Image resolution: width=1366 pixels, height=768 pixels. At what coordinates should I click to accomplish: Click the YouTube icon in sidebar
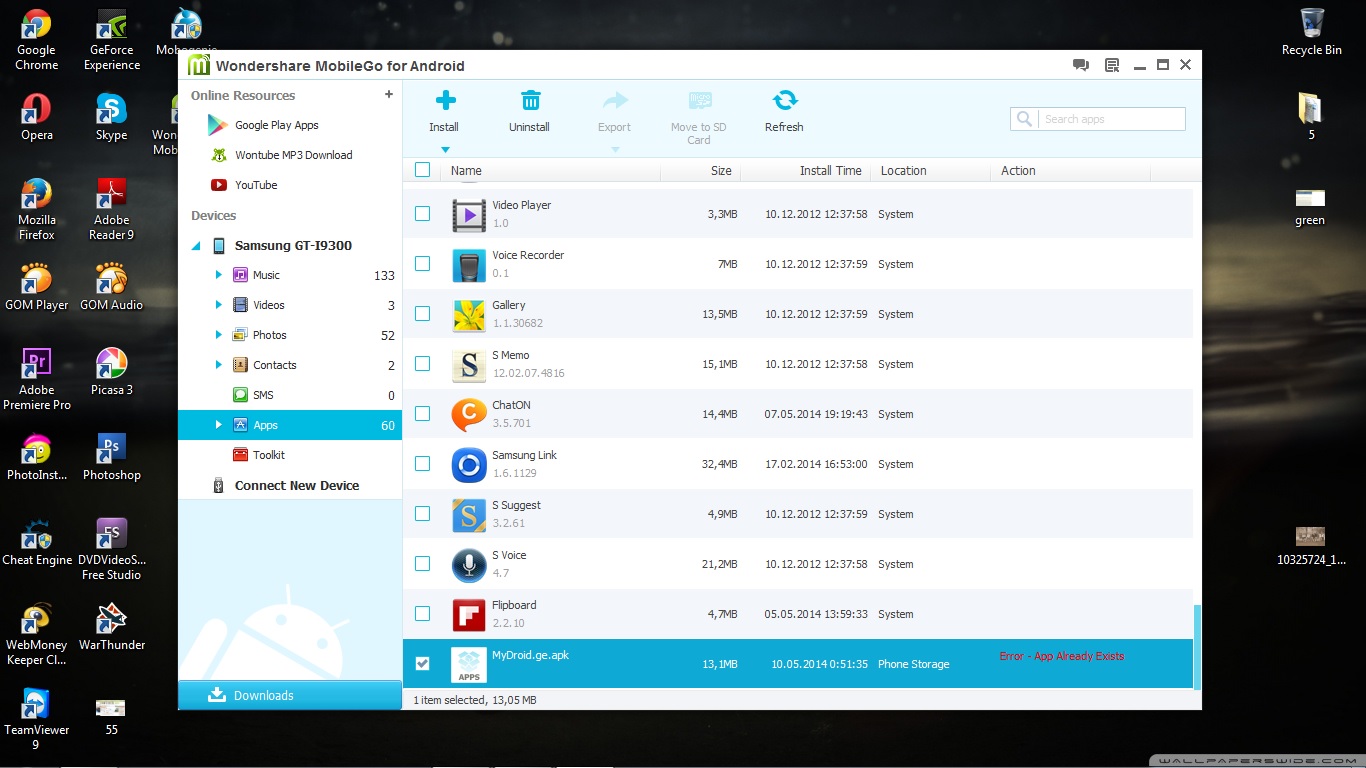[x=218, y=185]
